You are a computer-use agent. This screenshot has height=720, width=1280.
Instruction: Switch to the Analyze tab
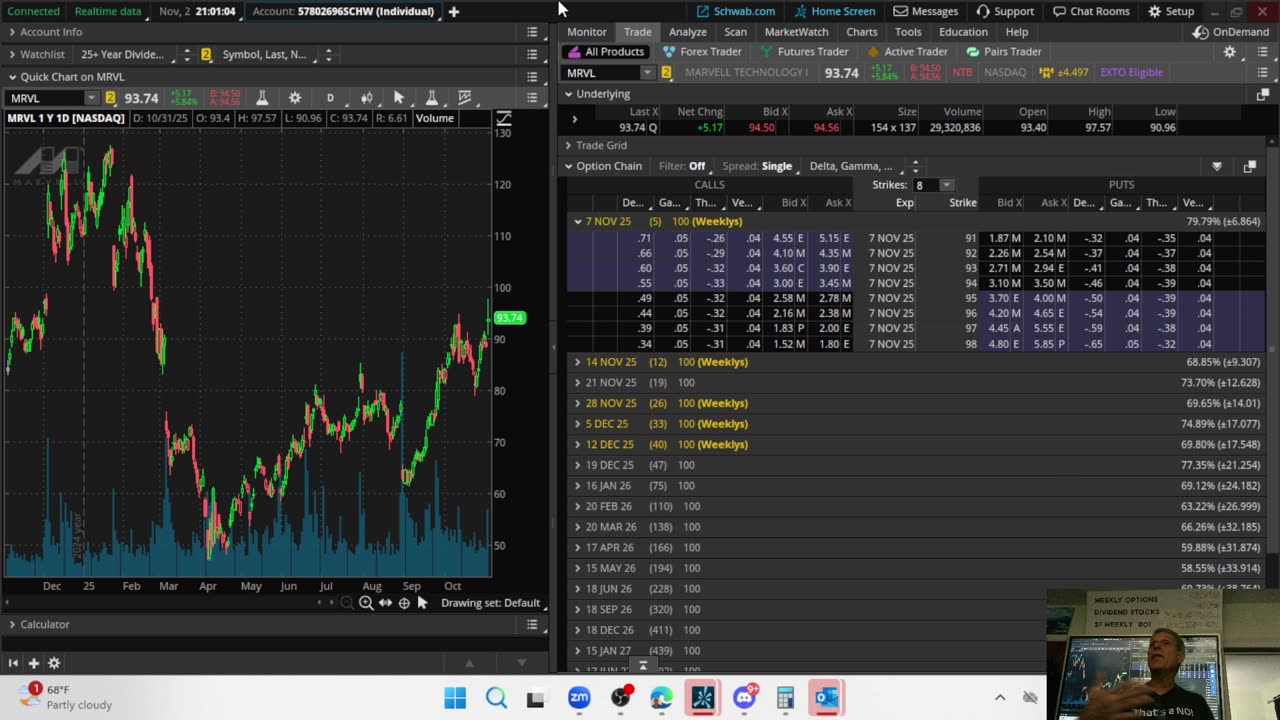click(x=687, y=32)
